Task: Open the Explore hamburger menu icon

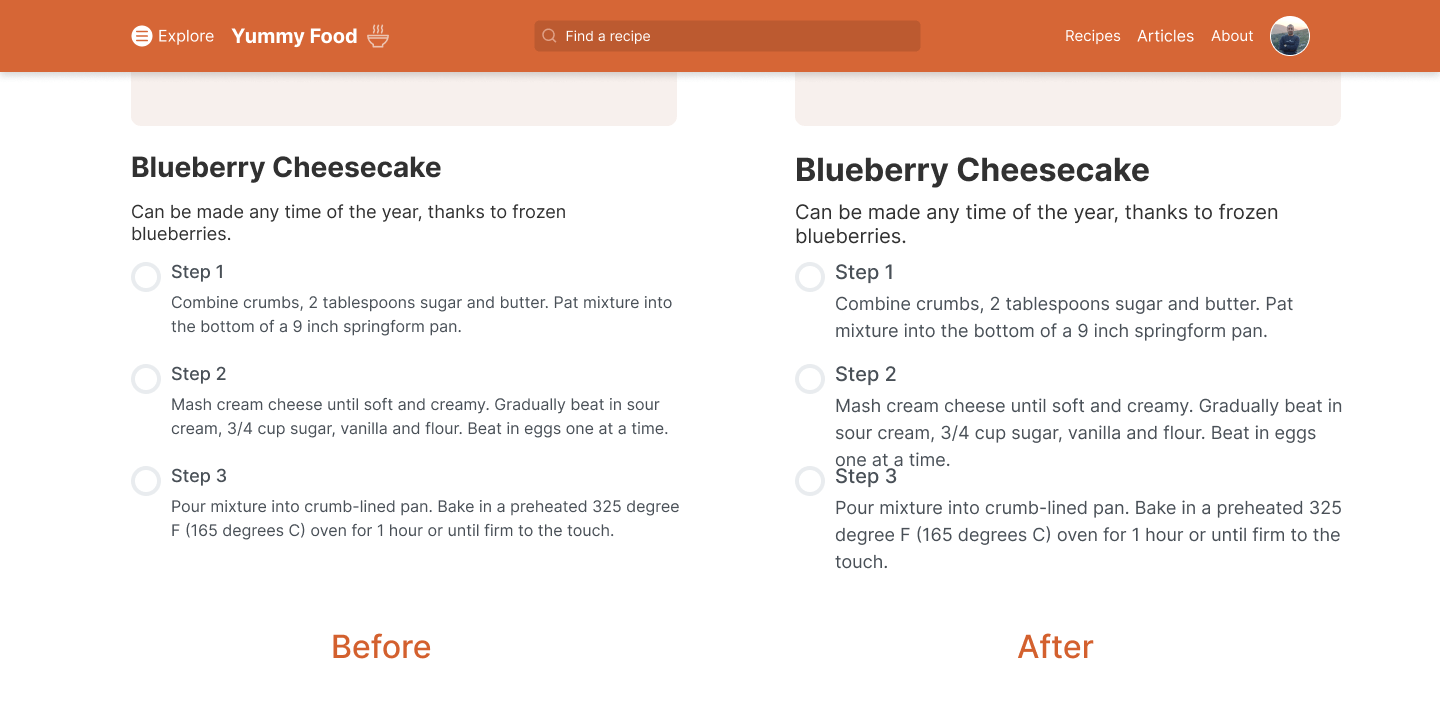Action: pos(142,36)
